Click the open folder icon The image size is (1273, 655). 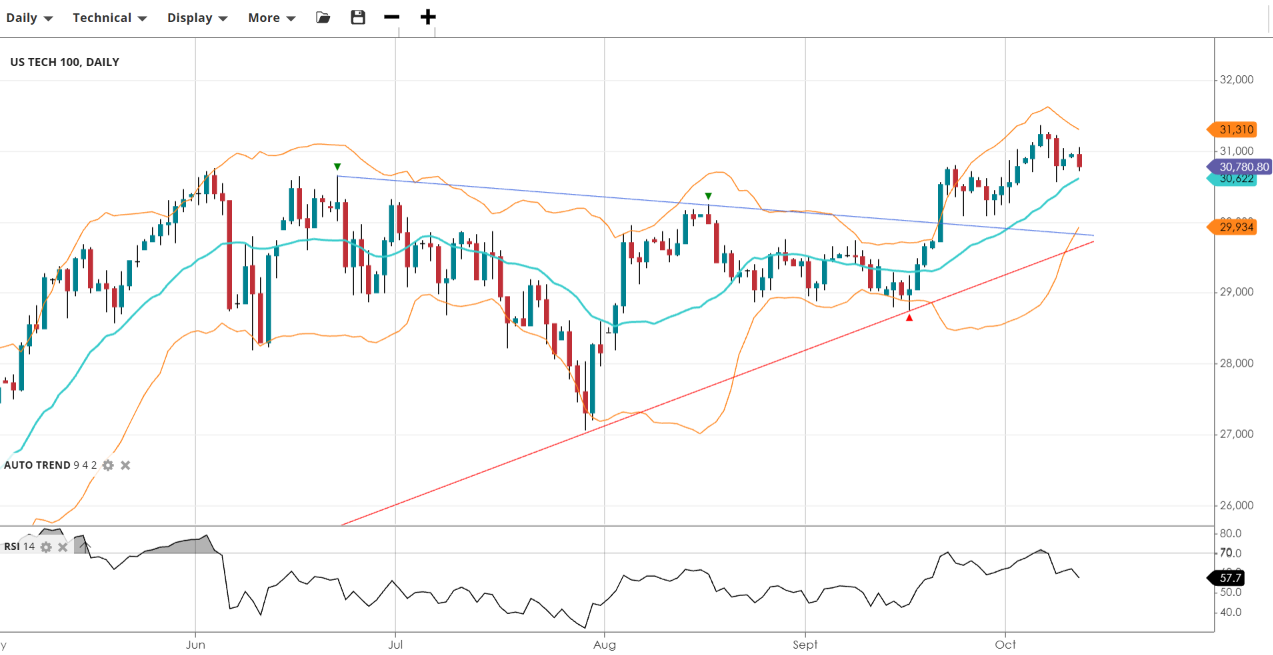323,17
